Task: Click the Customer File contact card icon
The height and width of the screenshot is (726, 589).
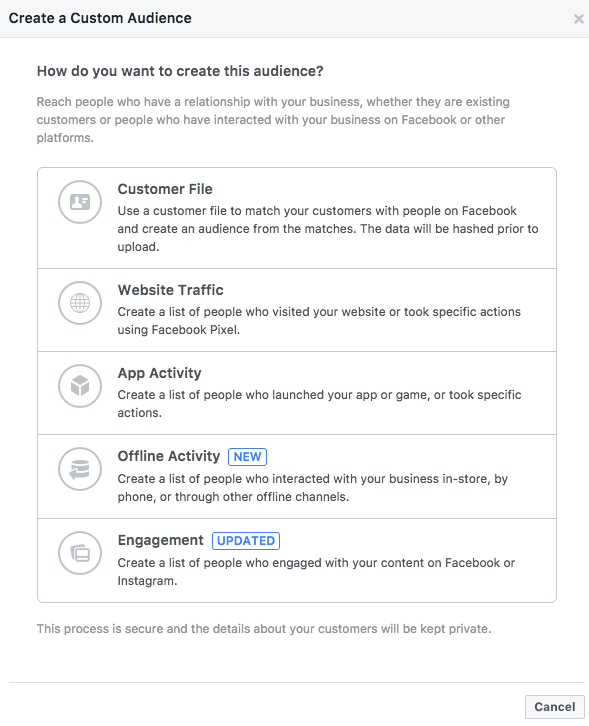Action: pos(80,202)
